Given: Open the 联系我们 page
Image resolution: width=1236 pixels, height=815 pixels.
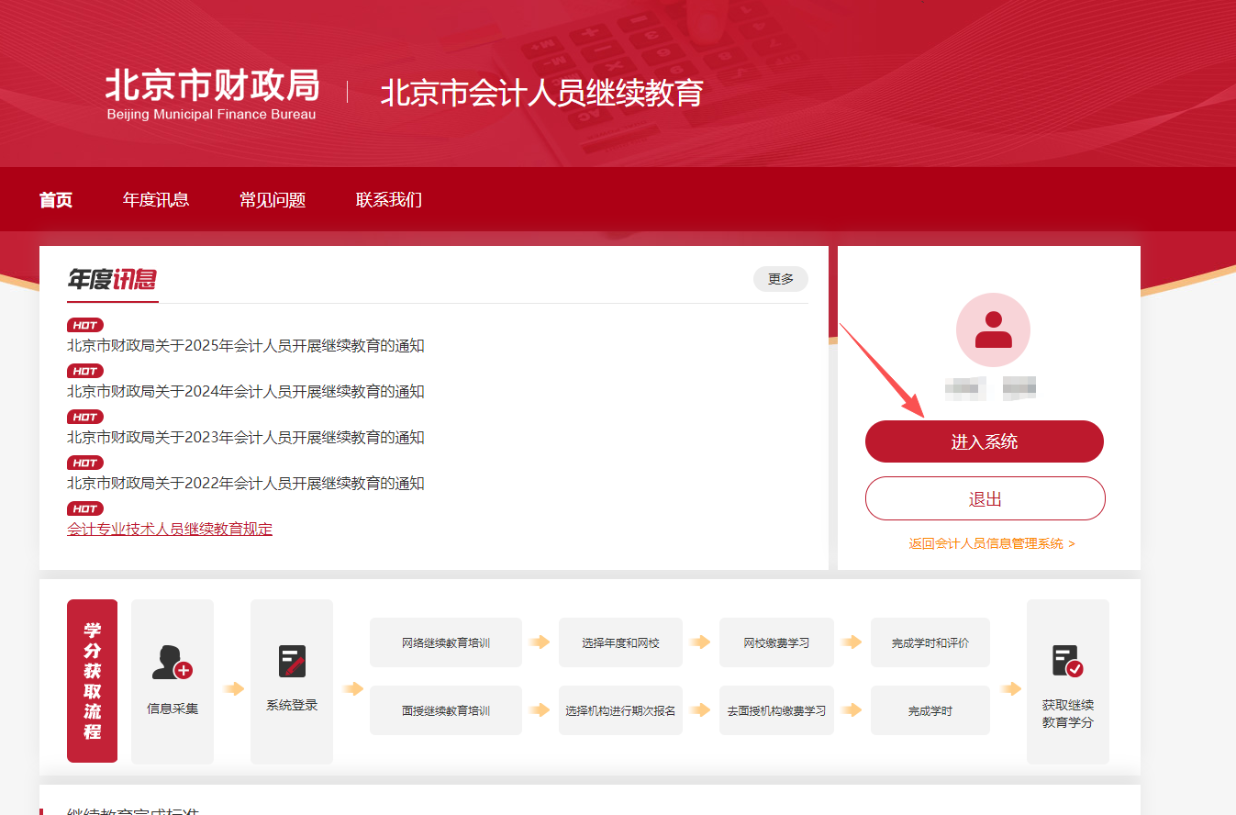Looking at the screenshot, I should [388, 199].
